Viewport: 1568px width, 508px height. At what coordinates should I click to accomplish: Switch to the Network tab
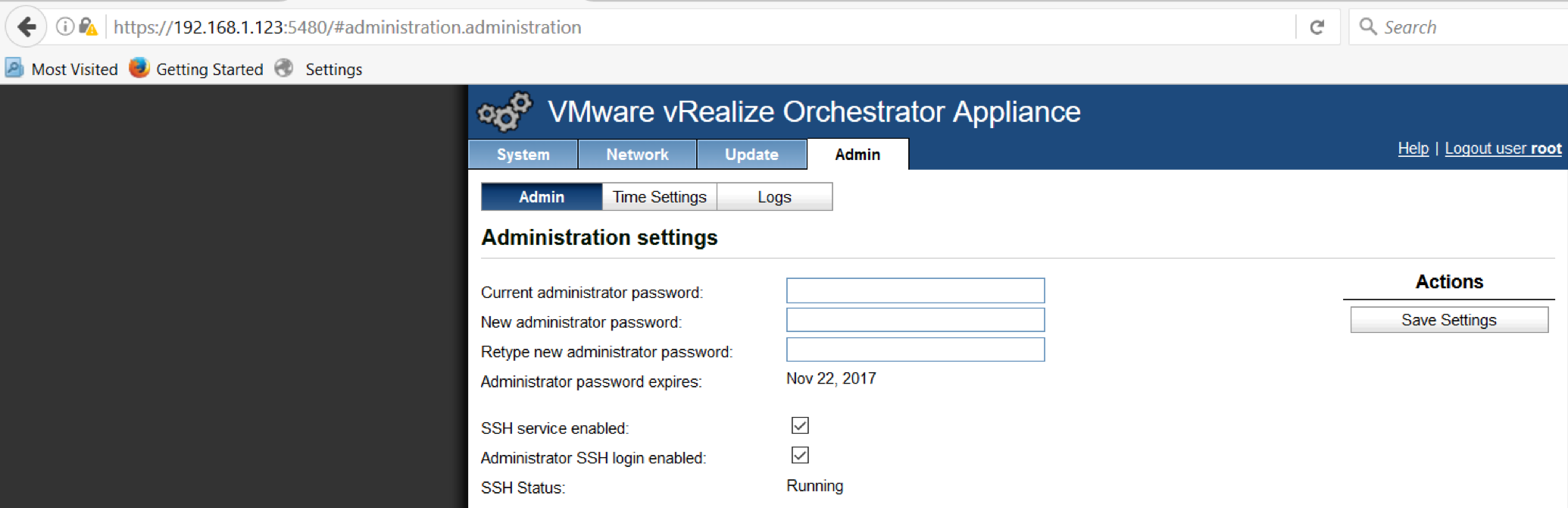click(637, 155)
